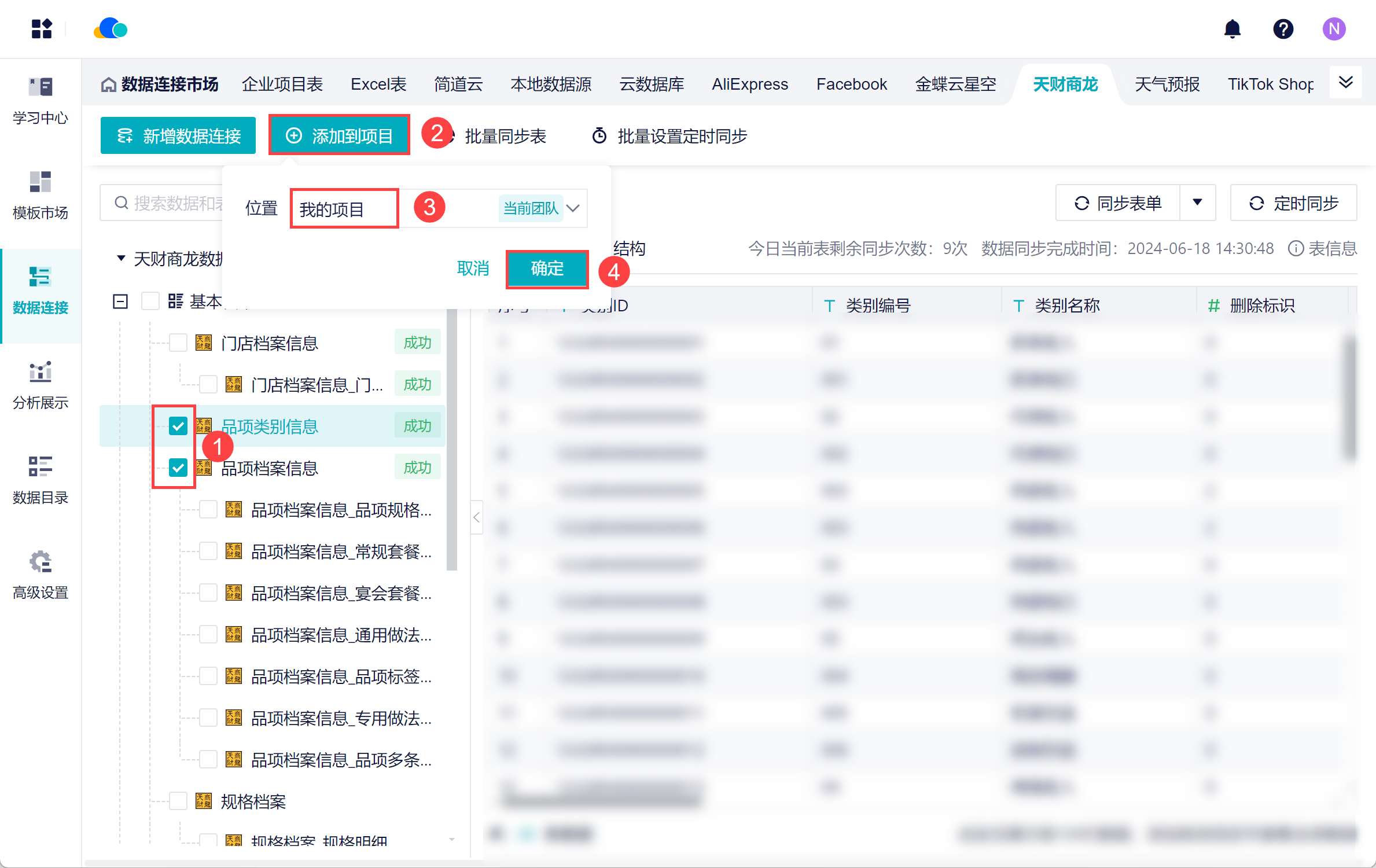The height and width of the screenshot is (868, 1376).
Task: Expand the tab overflow chevron
Action: pyautogui.click(x=1346, y=83)
